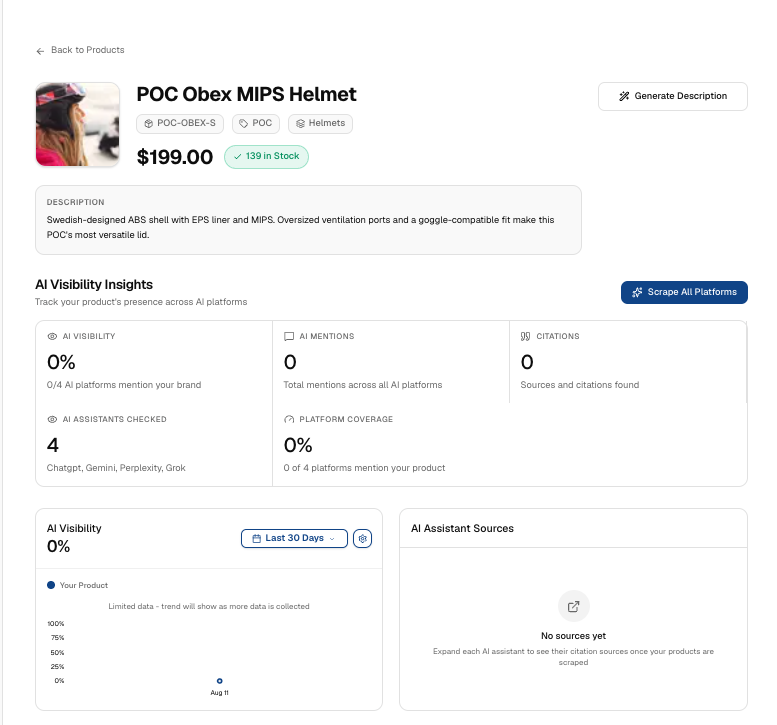This screenshot has width=777, height=725.
Task: Click the back arrow icon beside Back to Products
Action: coord(40,51)
